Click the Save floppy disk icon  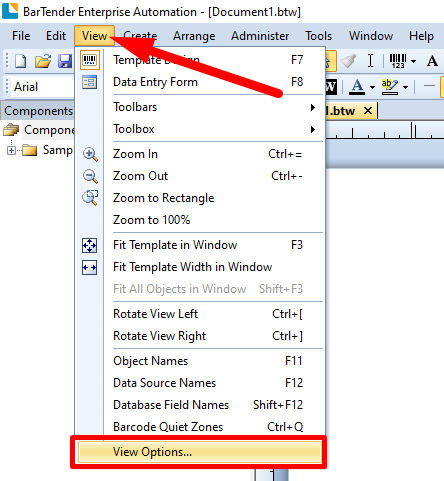tap(65, 61)
